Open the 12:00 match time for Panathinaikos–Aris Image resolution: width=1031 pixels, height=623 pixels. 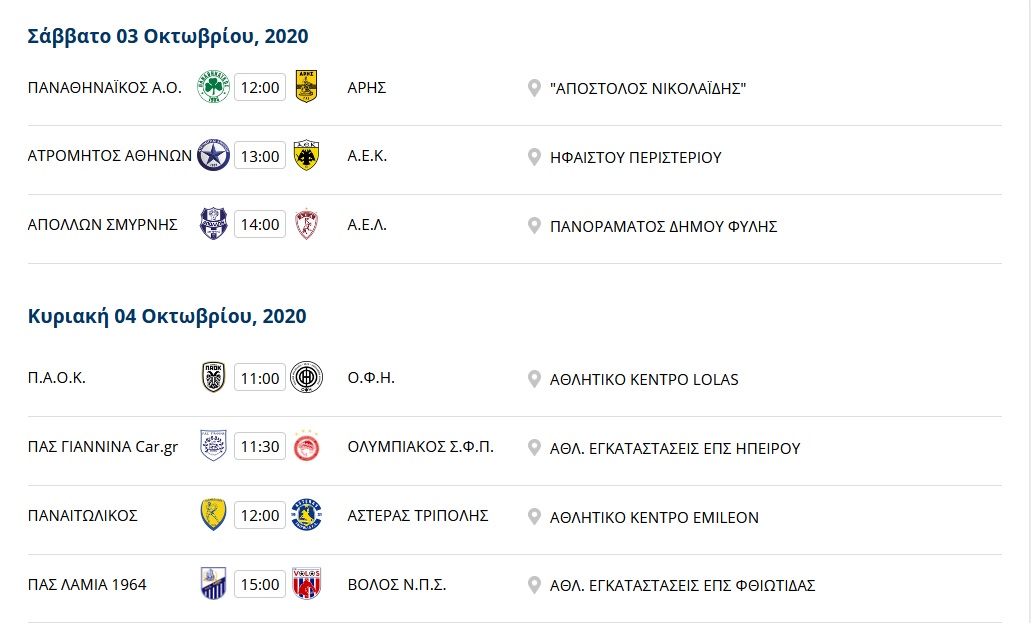pos(260,87)
